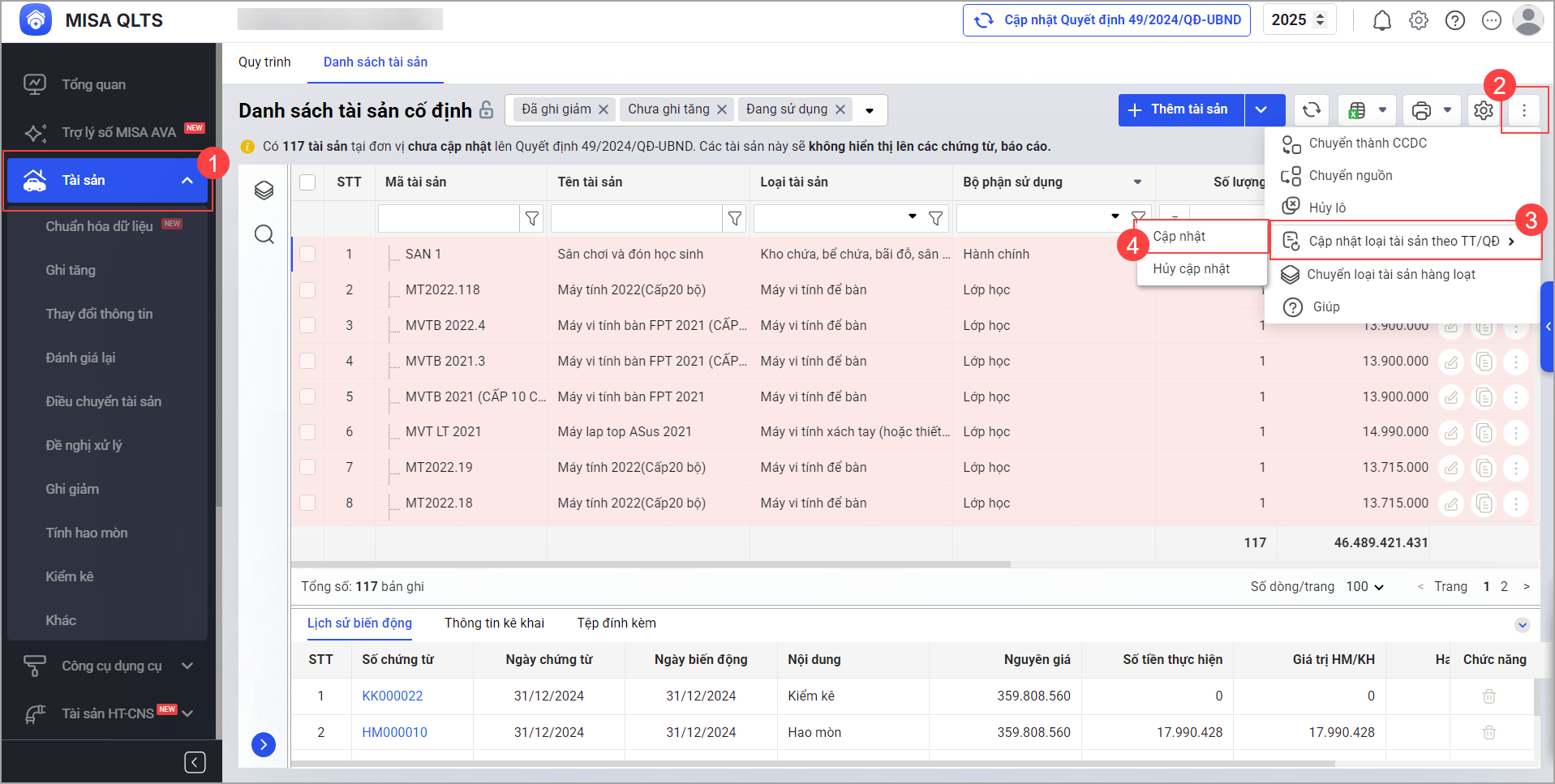This screenshot has height=784, width=1555.
Task: Expand the Số dòng/trang 100 dropdown
Action: tap(1366, 586)
